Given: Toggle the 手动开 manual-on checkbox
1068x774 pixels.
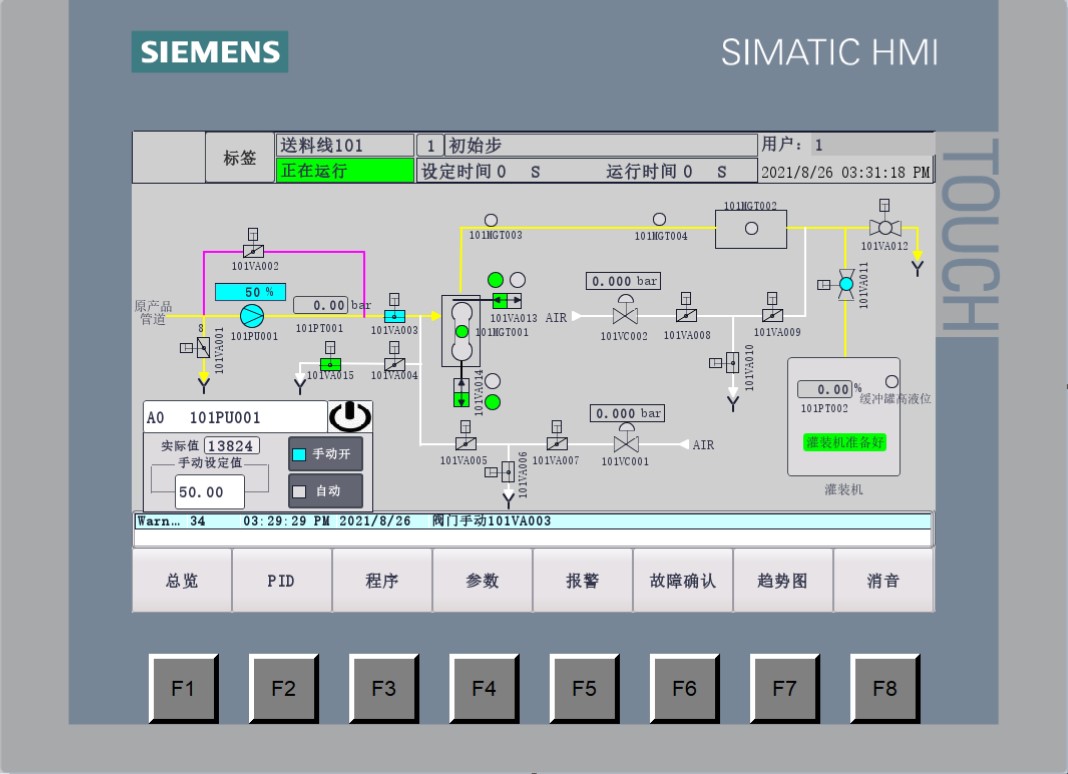Looking at the screenshot, I should point(299,454).
